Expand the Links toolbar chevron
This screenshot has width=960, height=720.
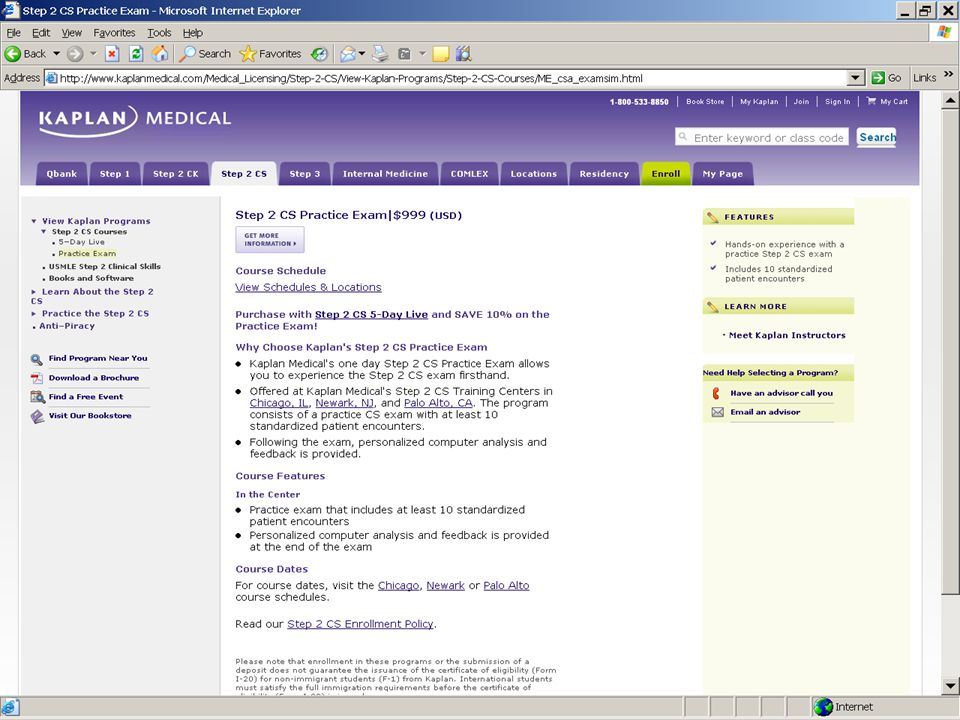click(948, 74)
